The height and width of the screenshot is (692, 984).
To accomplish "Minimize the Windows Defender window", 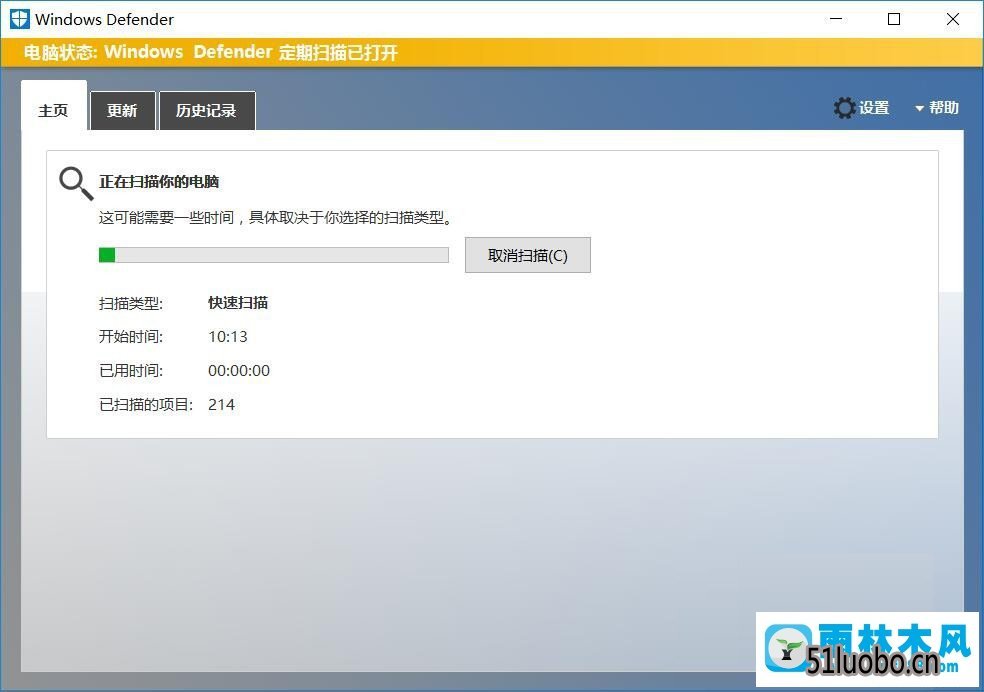I will tap(836, 19).
